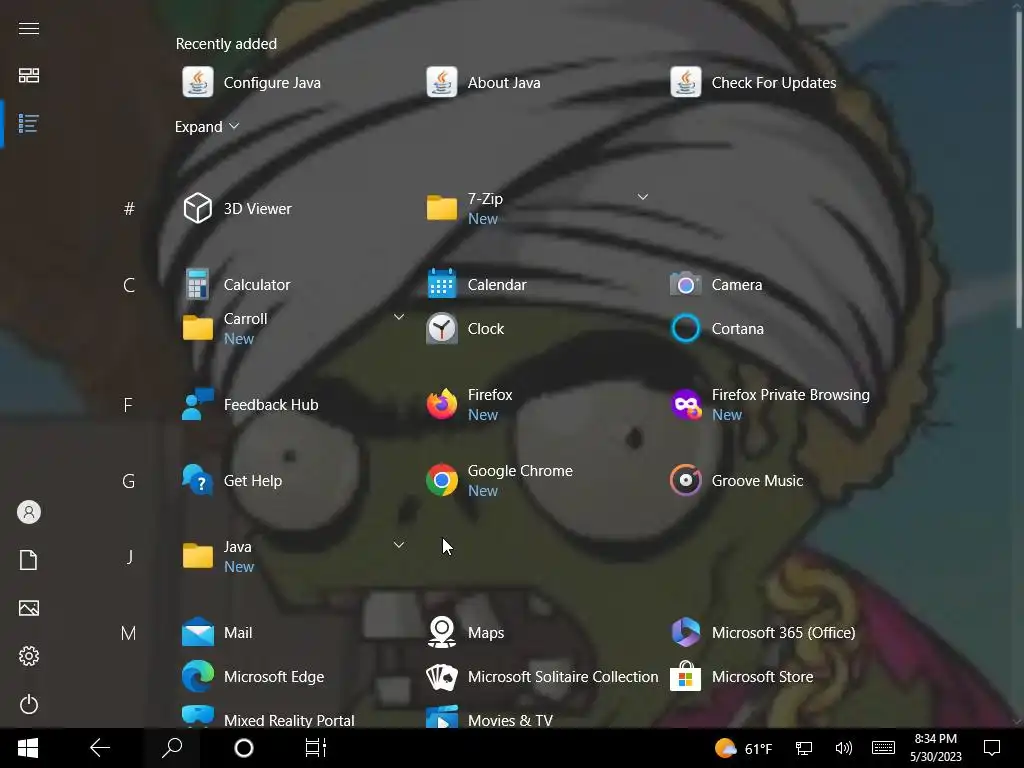Switch to all apps list view

[x=29, y=123]
